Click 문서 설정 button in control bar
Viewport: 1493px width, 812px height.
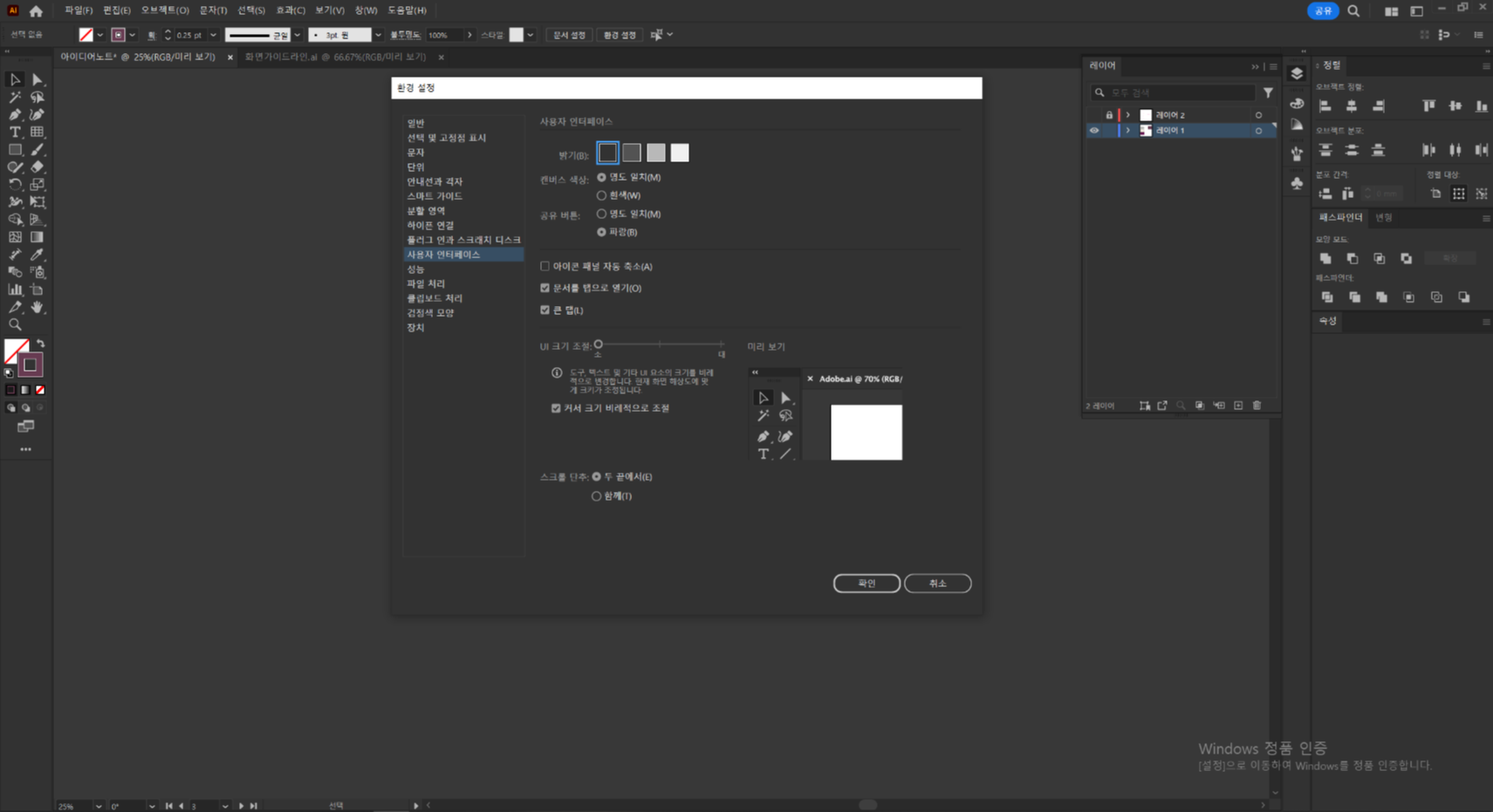tap(569, 36)
